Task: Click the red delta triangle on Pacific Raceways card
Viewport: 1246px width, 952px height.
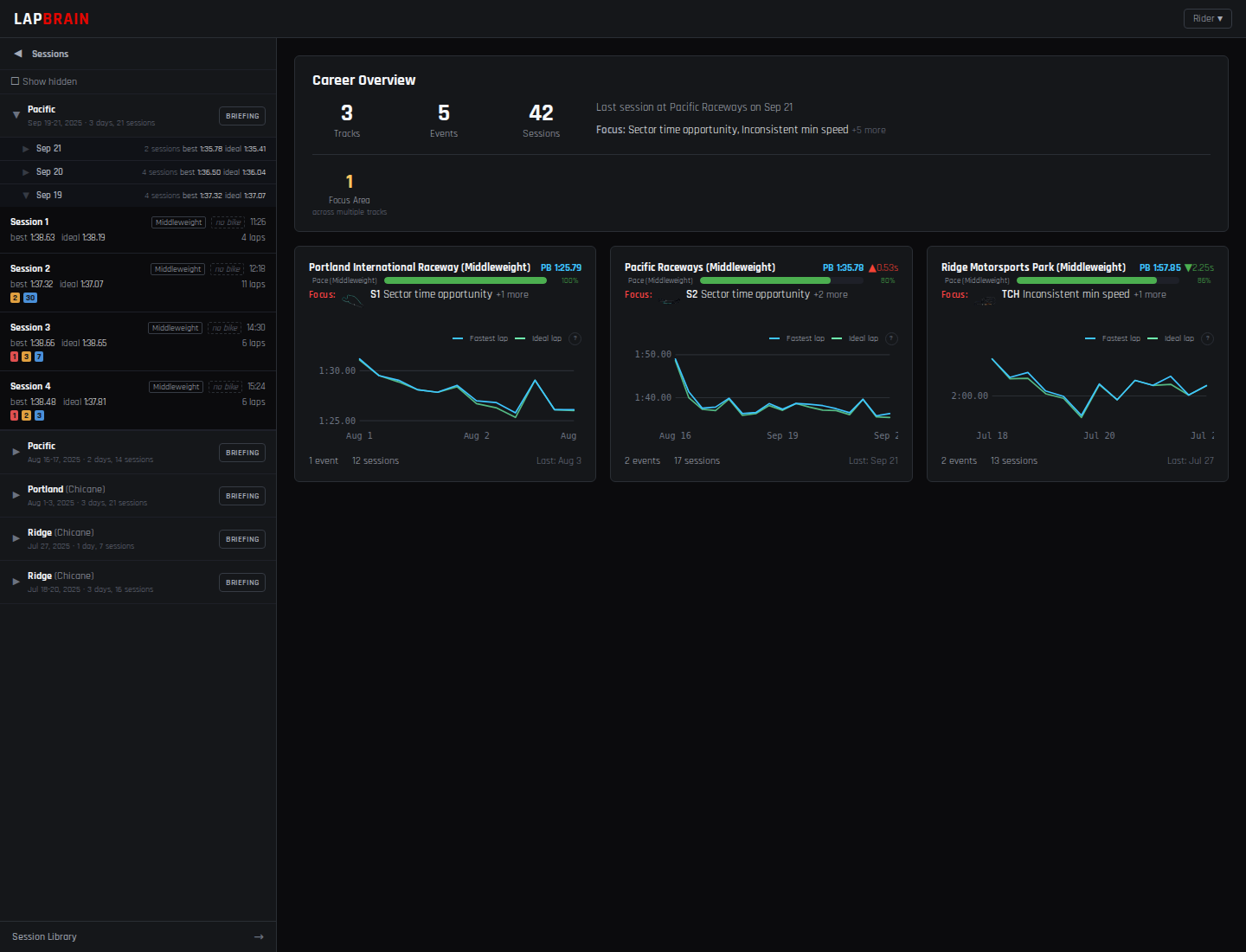Action: 872,268
